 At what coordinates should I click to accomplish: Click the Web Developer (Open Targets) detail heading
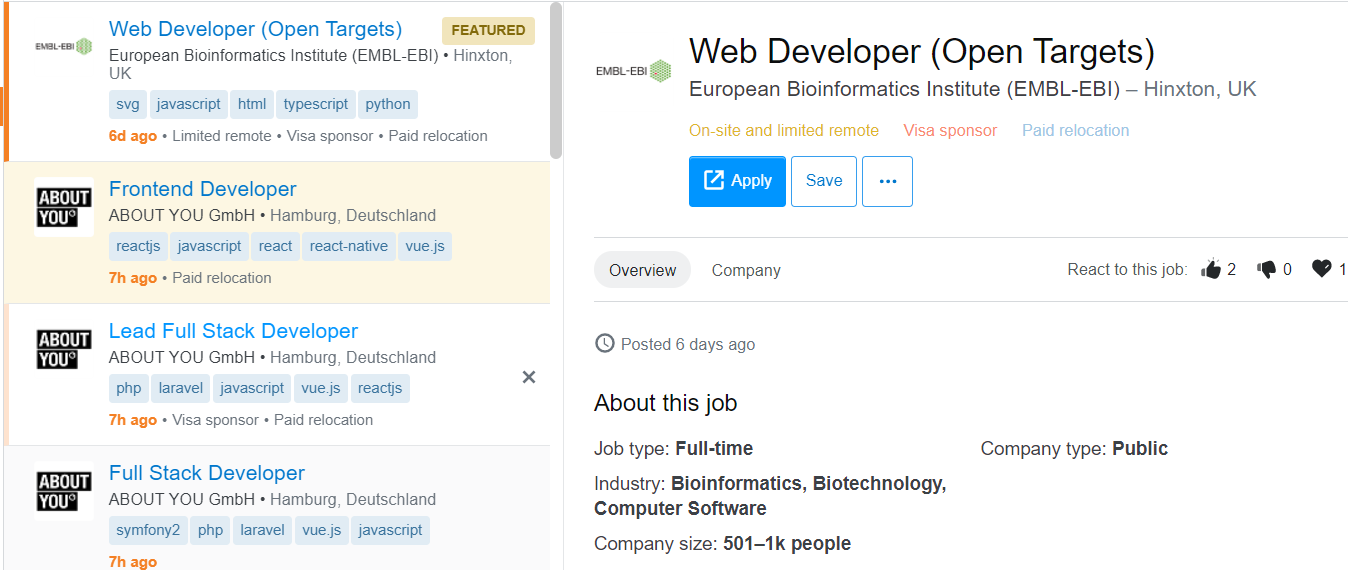[922, 51]
